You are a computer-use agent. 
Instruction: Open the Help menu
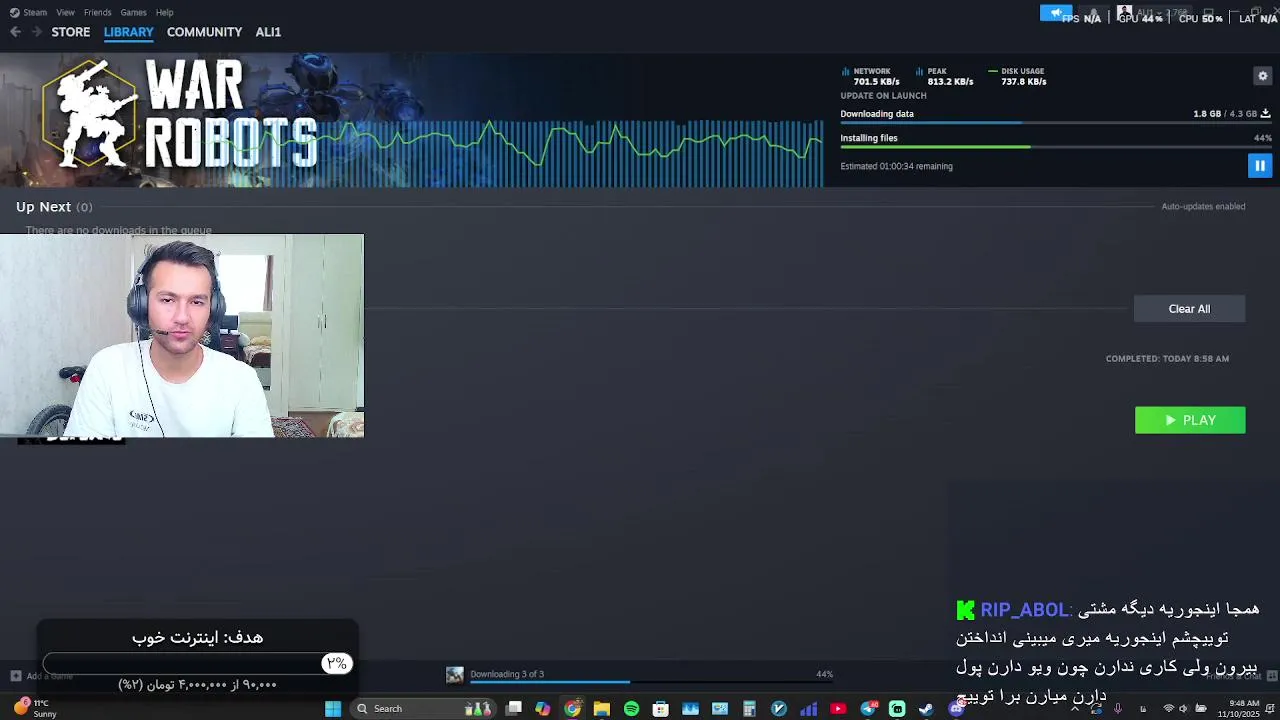click(x=165, y=12)
